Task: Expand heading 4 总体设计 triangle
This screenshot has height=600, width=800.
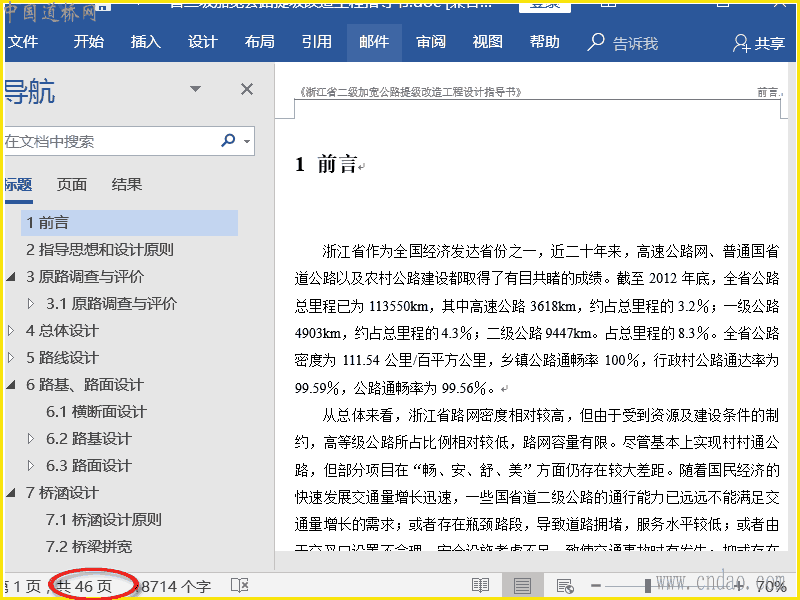Action: pos(11,331)
